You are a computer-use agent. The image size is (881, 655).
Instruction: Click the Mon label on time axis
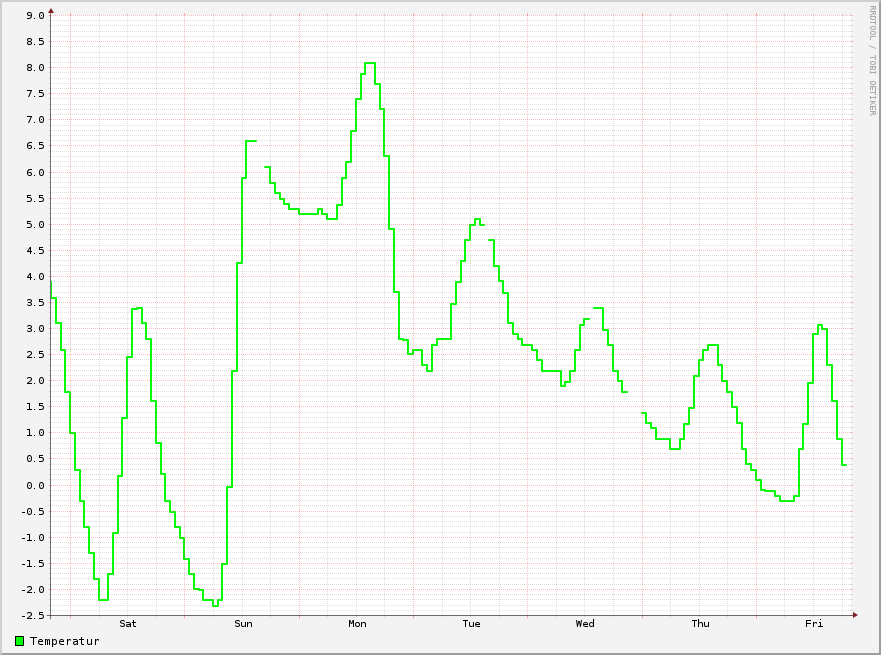pyautogui.click(x=357, y=624)
